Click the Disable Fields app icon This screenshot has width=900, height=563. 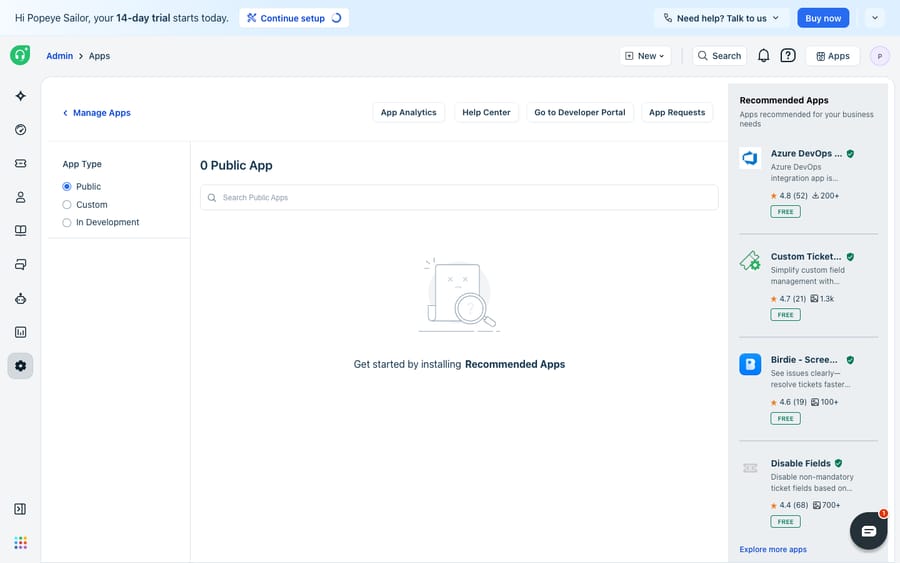(750, 468)
